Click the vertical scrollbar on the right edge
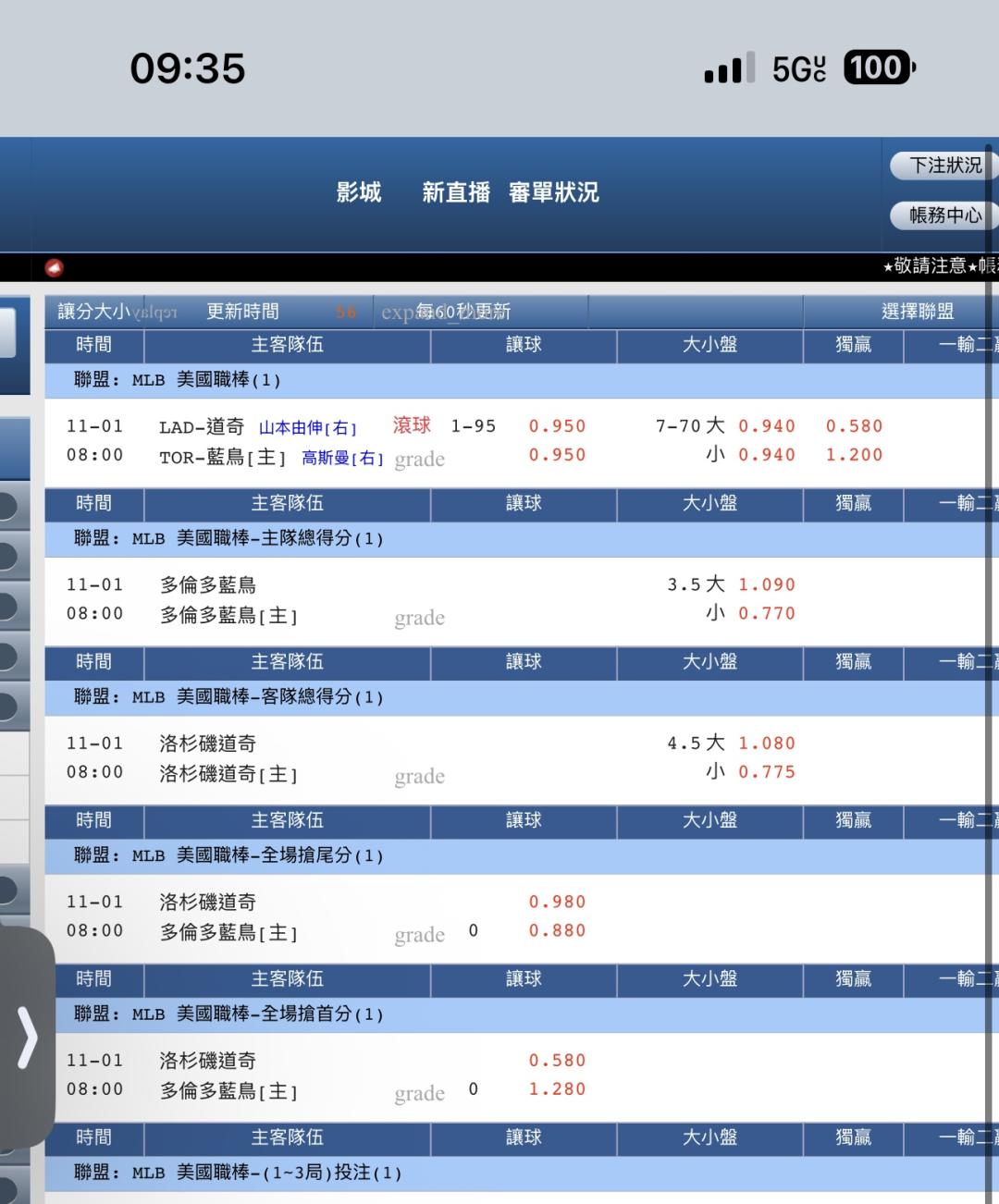This screenshot has height=1204, width=999. pos(989,647)
